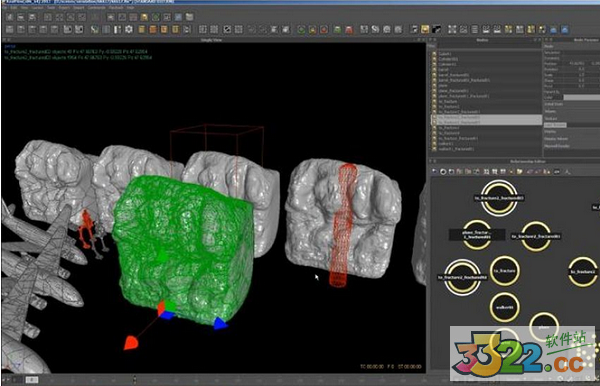
Task: Click the gray Color swatch in Node Params
Action: (582, 98)
